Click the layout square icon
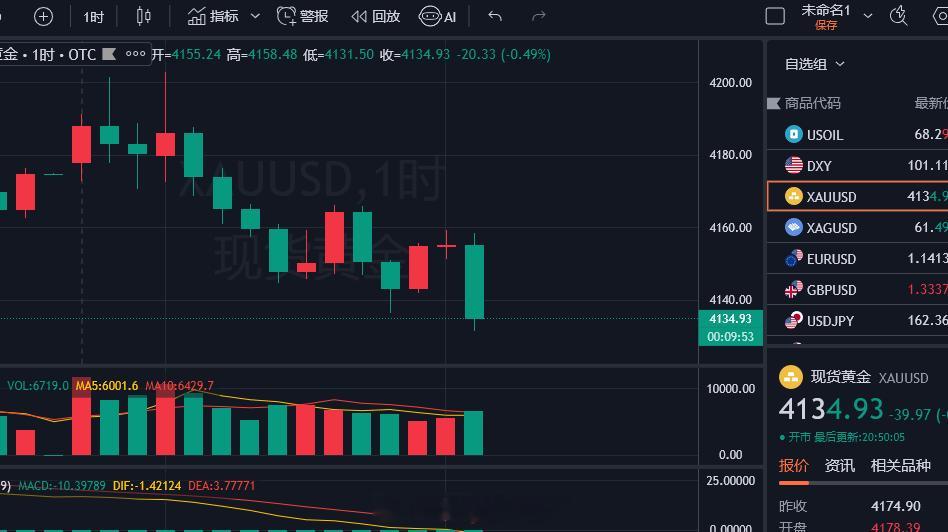 click(775, 16)
